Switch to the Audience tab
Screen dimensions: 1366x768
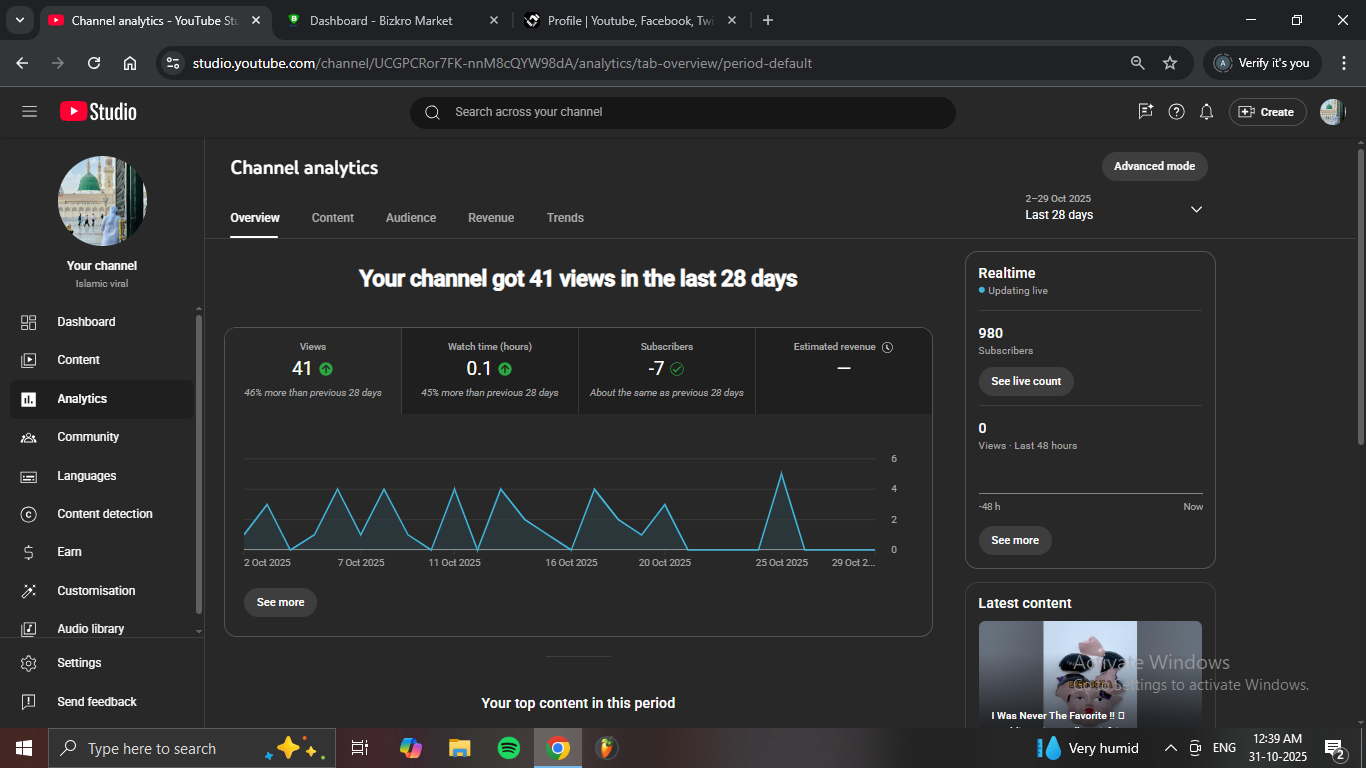pyautogui.click(x=411, y=218)
